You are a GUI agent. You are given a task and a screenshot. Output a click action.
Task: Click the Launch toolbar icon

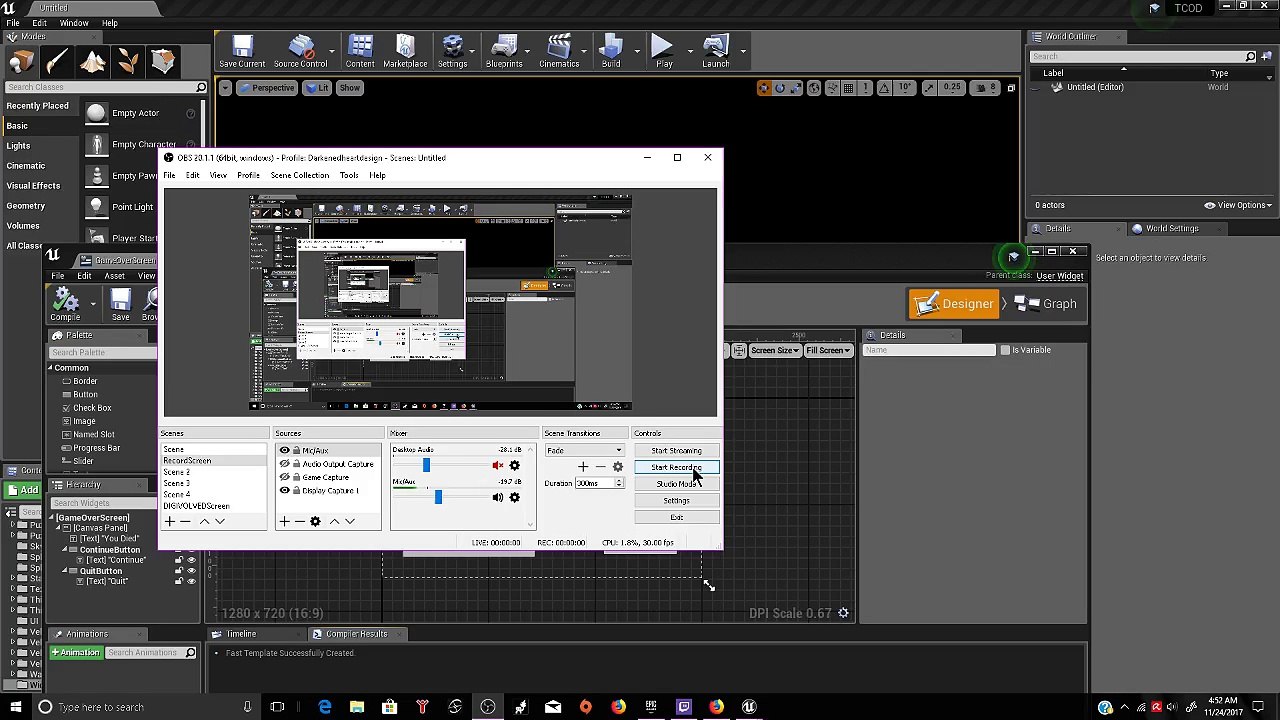715,52
